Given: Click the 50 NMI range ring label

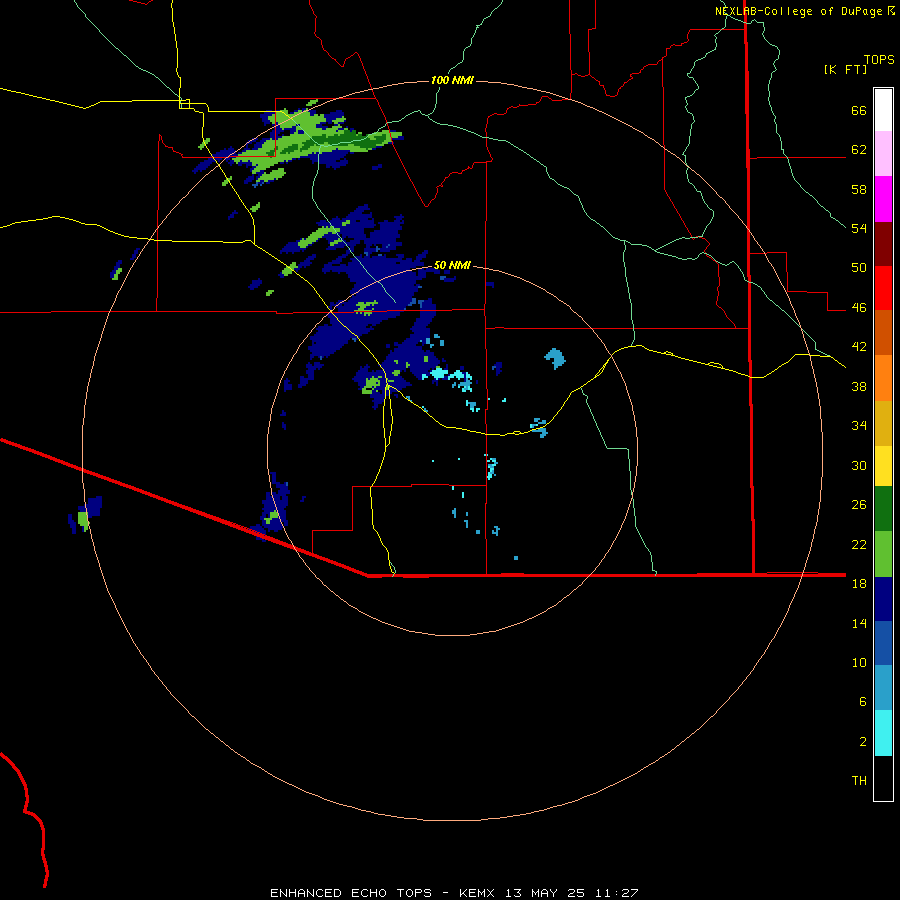Looking at the screenshot, I should tap(452, 265).
